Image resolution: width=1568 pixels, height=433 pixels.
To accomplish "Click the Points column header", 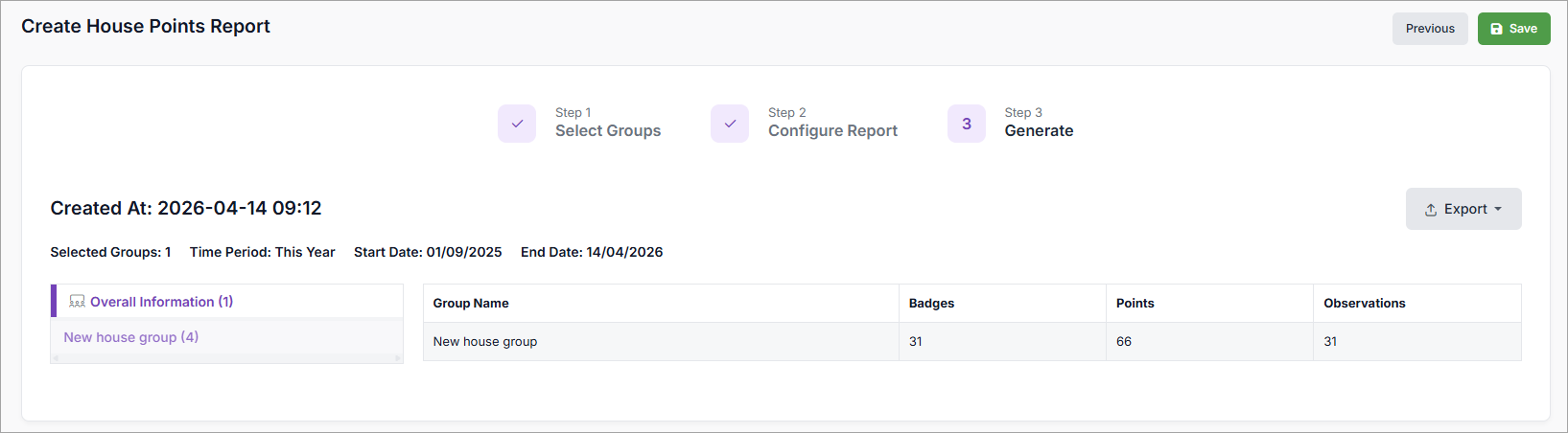I will 1135,303.
